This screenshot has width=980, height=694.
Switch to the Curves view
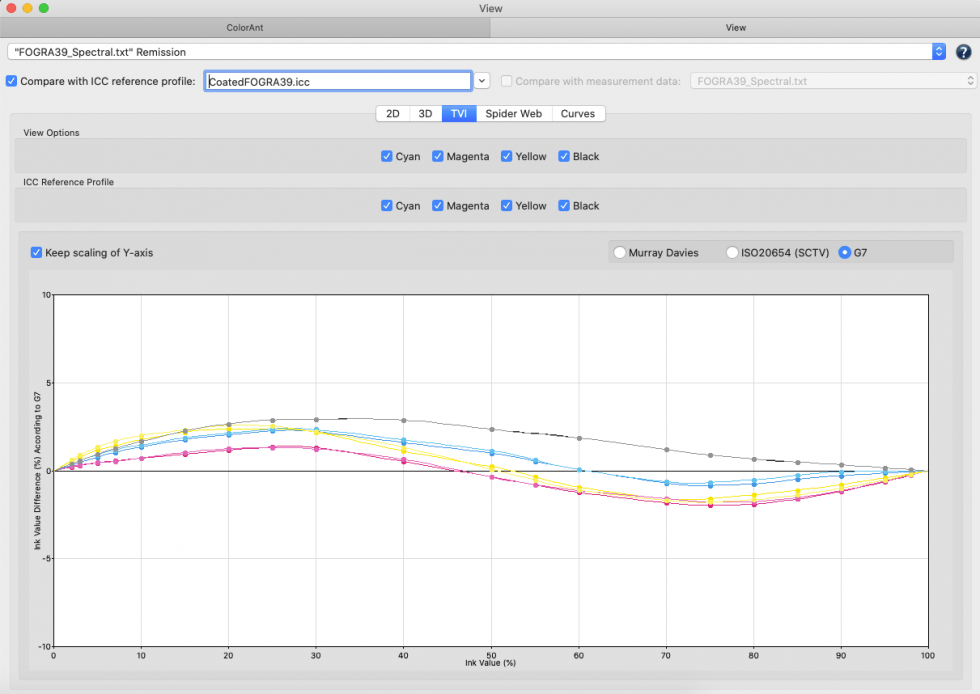[x=577, y=113]
